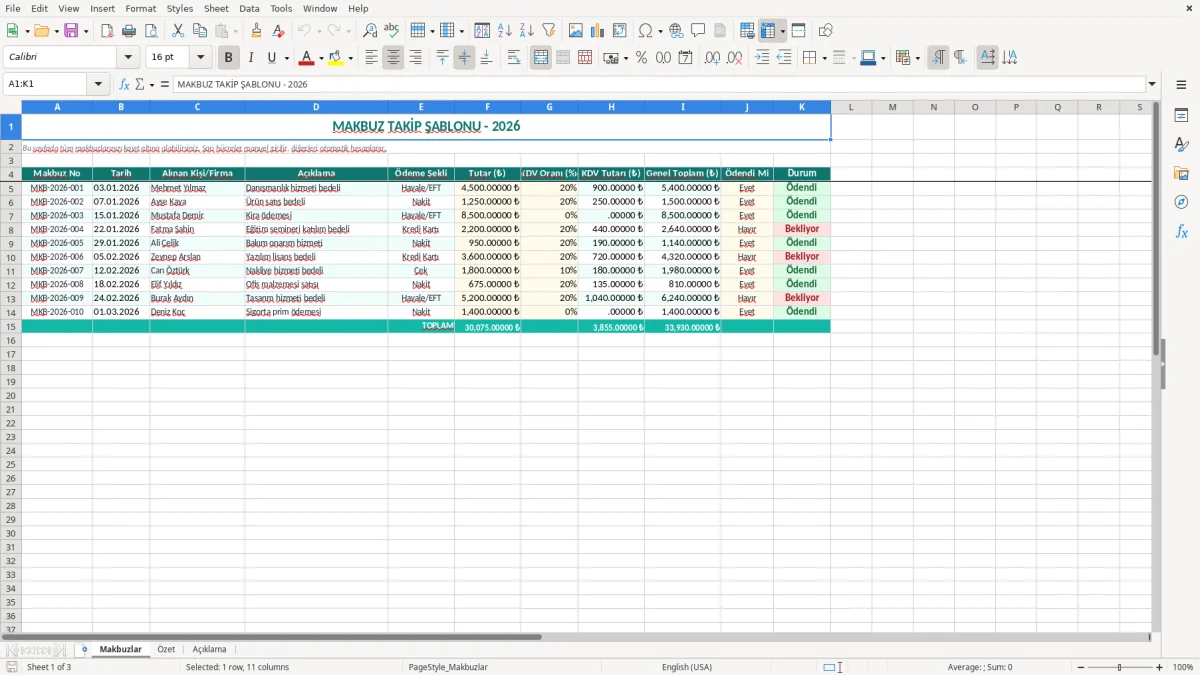The image size is (1200, 675).
Task: Select row header 15
Action: coord(11,326)
